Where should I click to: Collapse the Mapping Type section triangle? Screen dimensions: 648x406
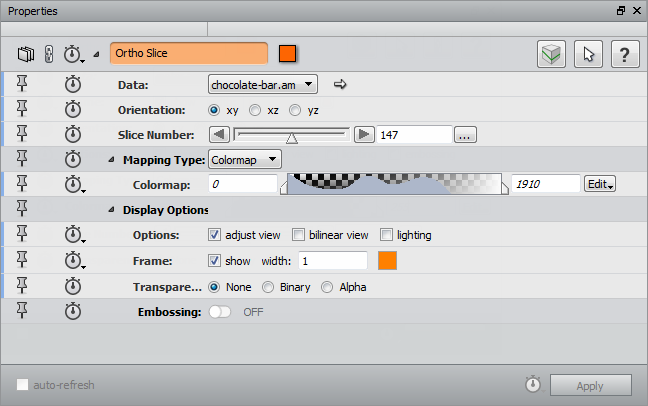pyautogui.click(x=111, y=160)
